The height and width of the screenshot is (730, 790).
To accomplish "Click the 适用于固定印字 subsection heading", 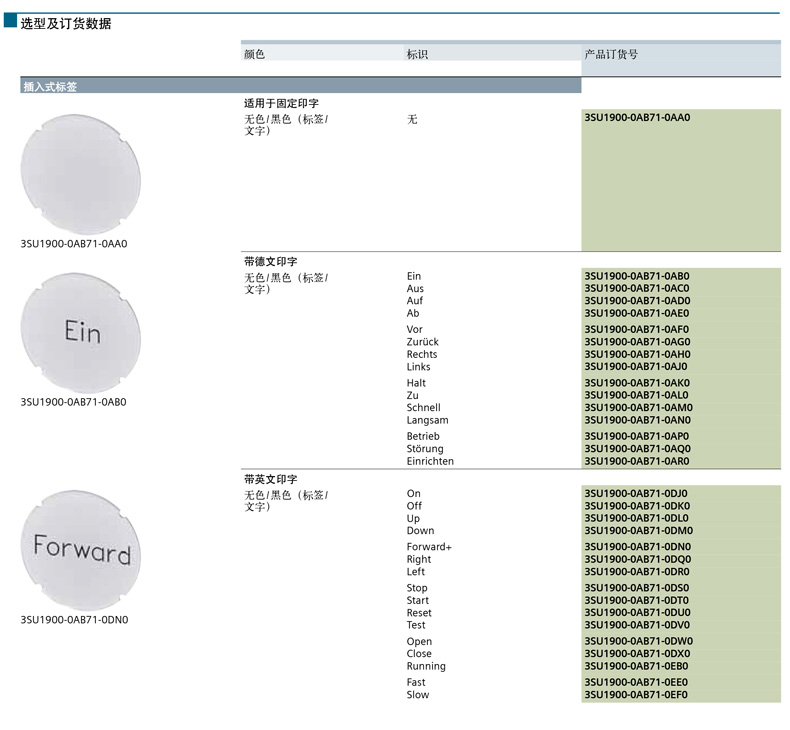I will coord(281,103).
